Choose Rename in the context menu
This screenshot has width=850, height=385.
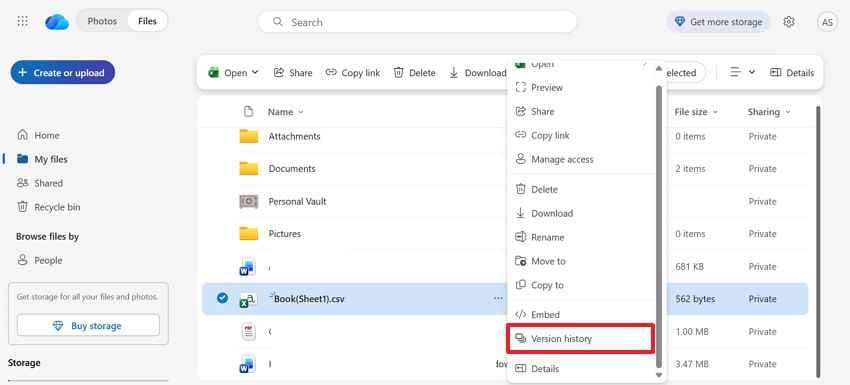[x=581, y=237]
